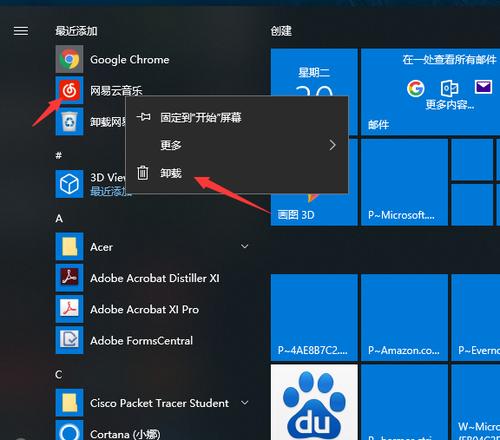
Task: Open the 3D Viewer cube icon
Action: click(69, 184)
